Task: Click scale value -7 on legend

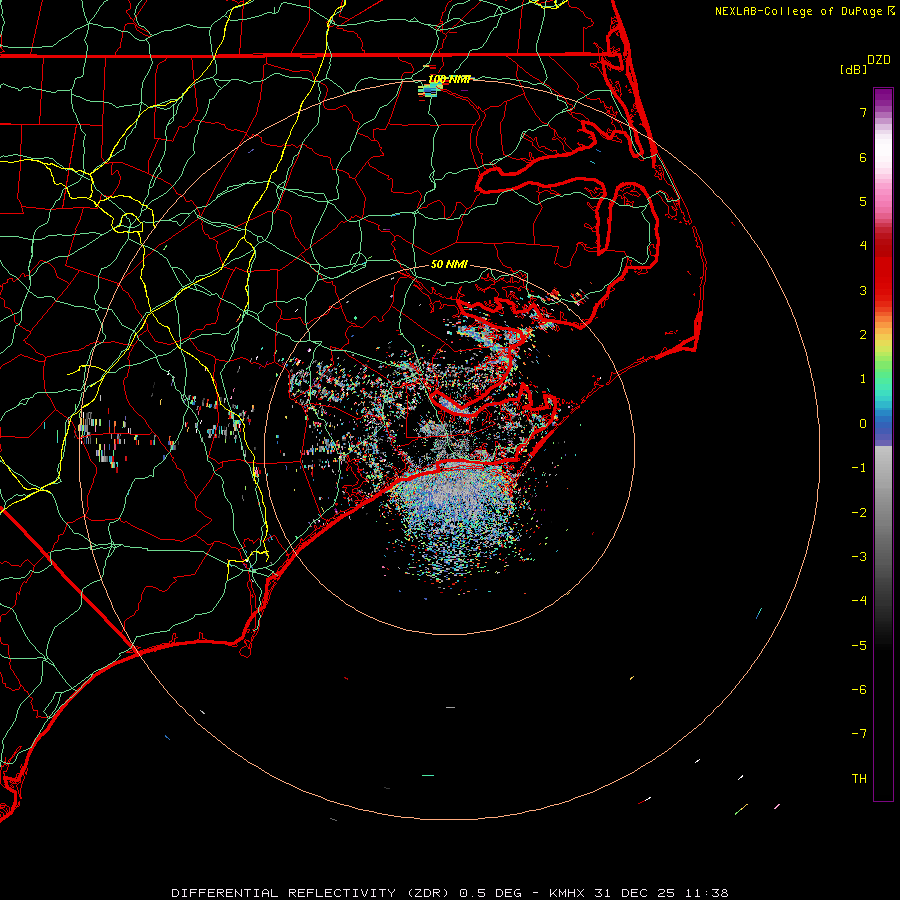Action: point(859,734)
